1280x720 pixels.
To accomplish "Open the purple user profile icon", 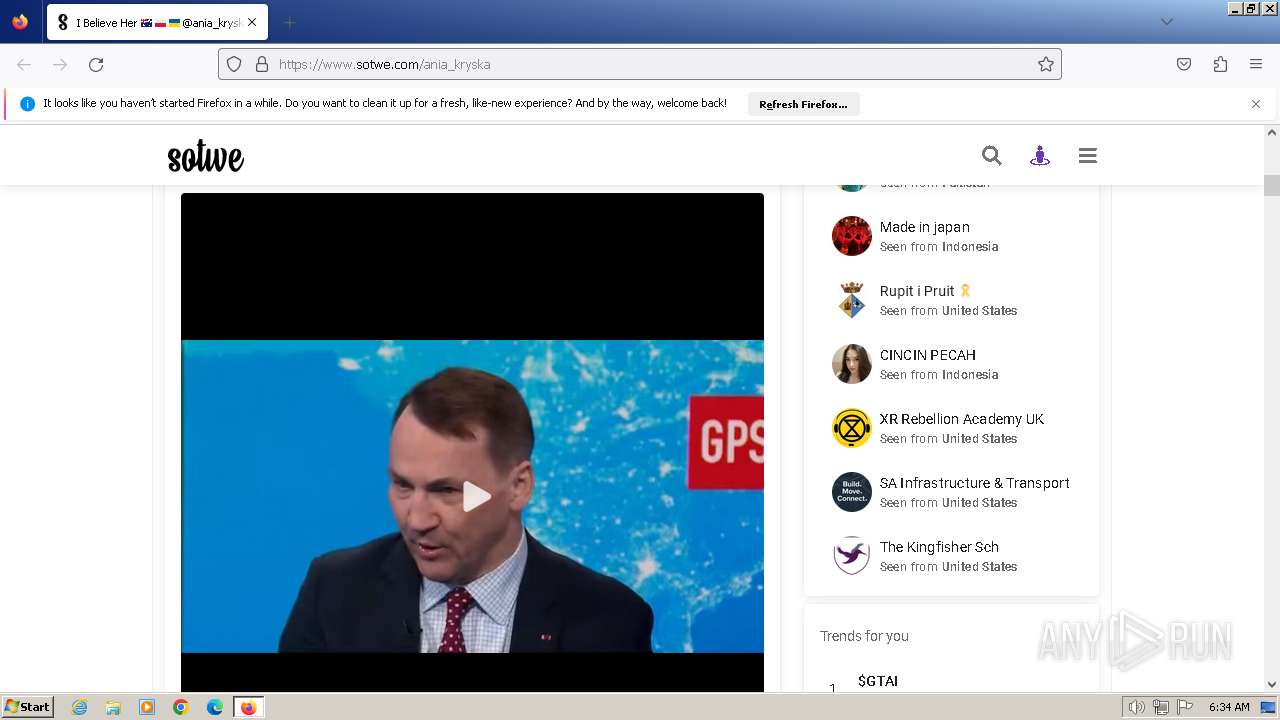I will click(x=1040, y=155).
